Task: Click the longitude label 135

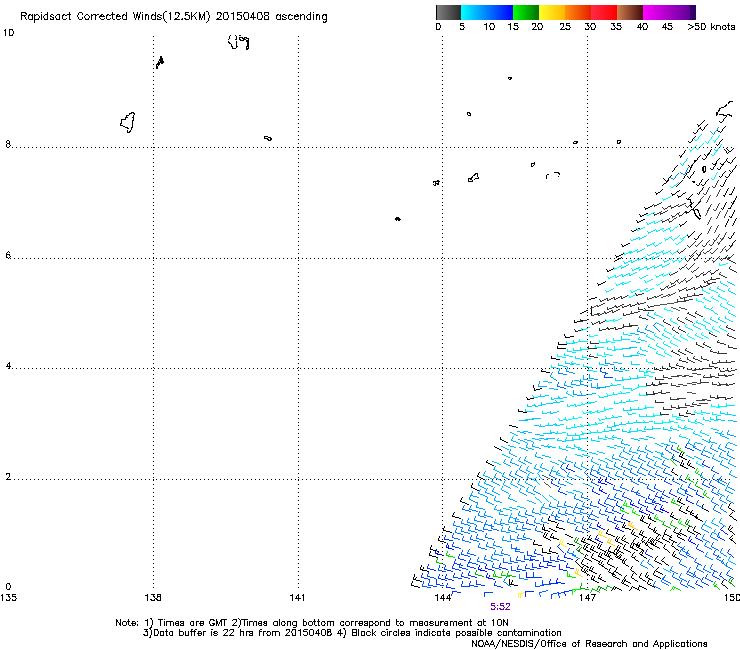Action: pos(8,598)
